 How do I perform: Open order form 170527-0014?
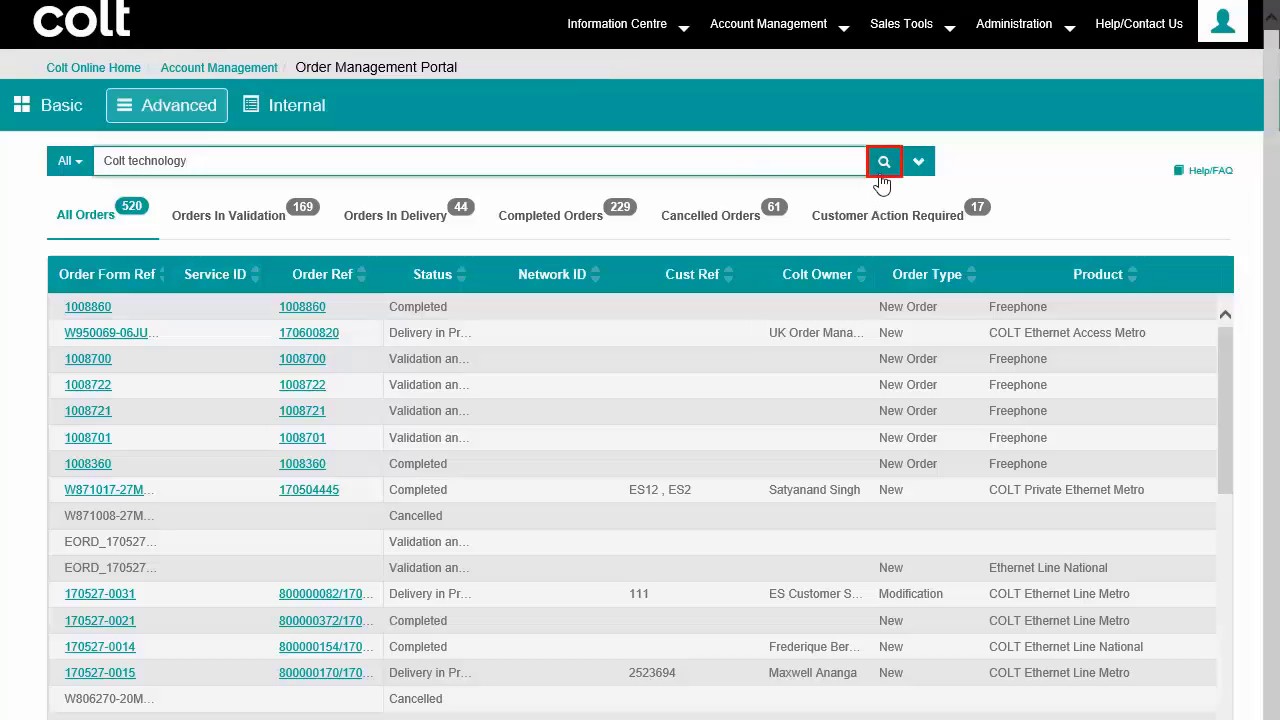(x=100, y=647)
